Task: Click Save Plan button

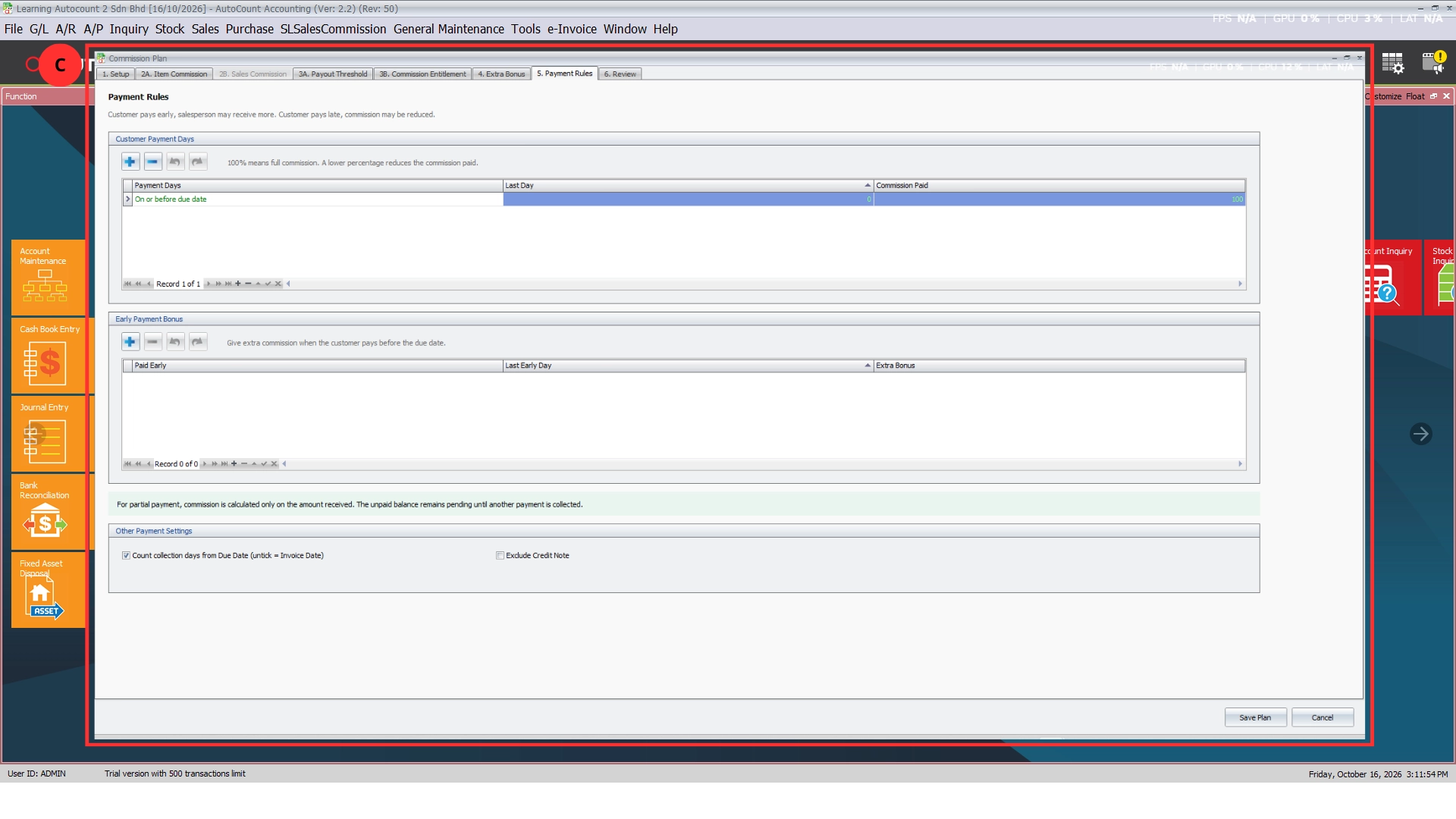Action: (1255, 717)
